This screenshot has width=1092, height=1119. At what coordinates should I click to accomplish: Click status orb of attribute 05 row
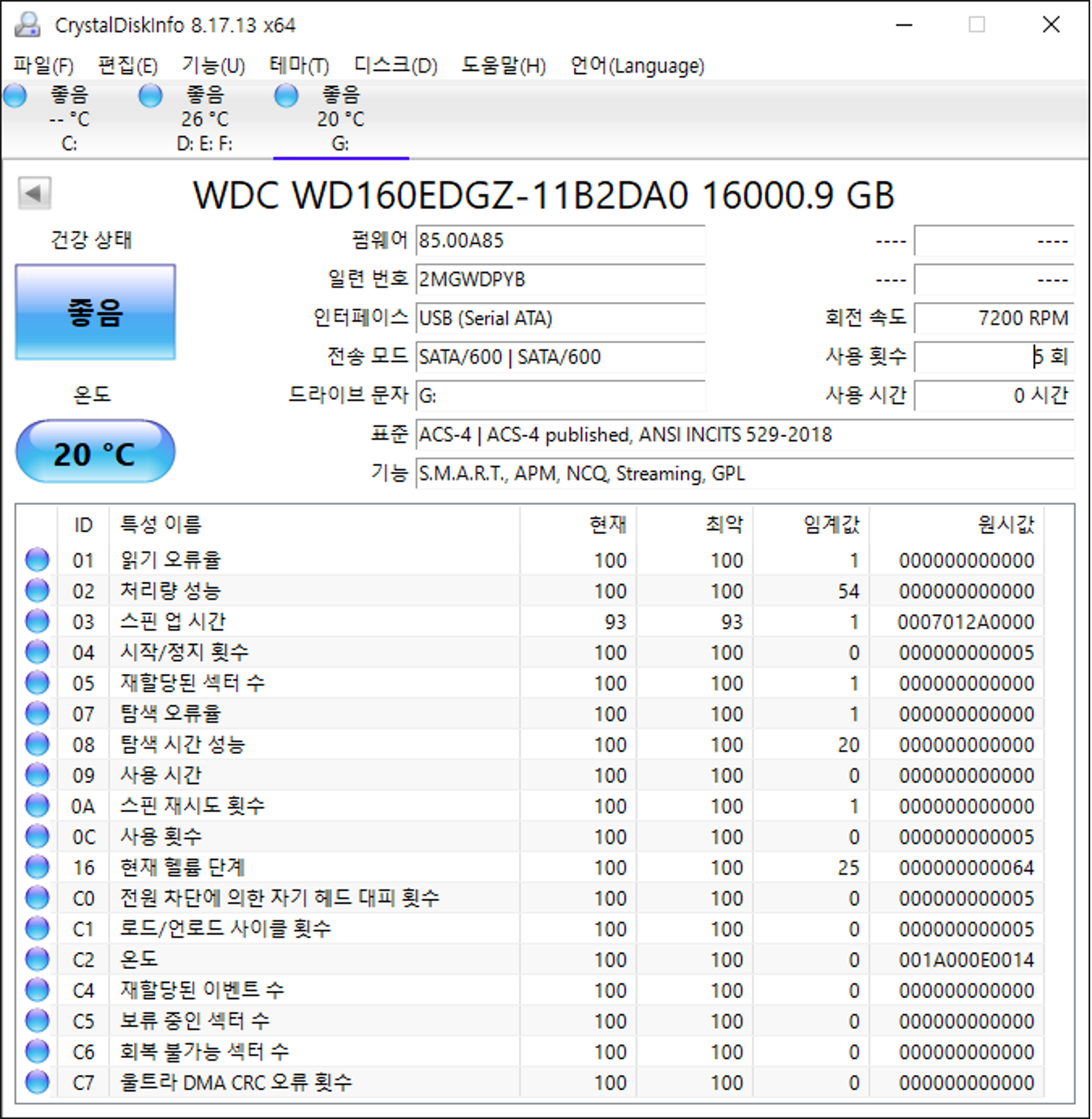pyautogui.click(x=37, y=683)
